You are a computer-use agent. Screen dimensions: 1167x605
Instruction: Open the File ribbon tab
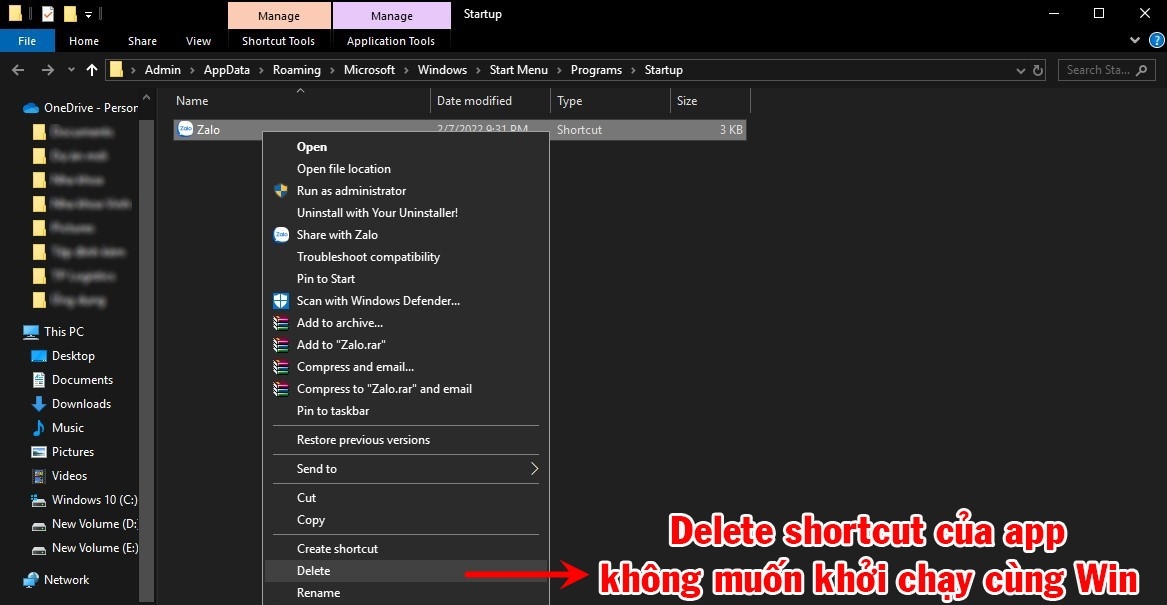click(x=27, y=41)
